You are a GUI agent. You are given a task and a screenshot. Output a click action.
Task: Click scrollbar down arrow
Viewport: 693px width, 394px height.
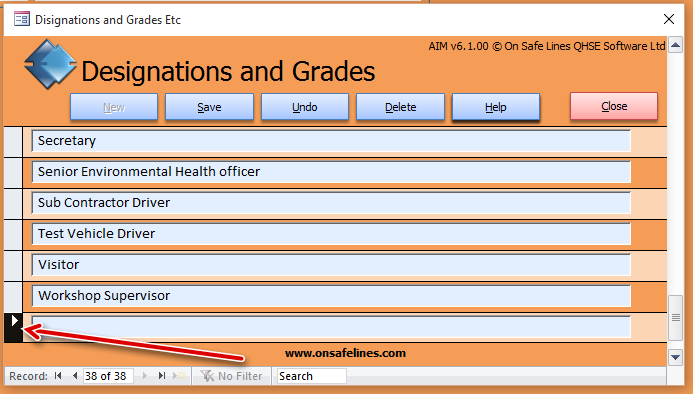(675, 357)
